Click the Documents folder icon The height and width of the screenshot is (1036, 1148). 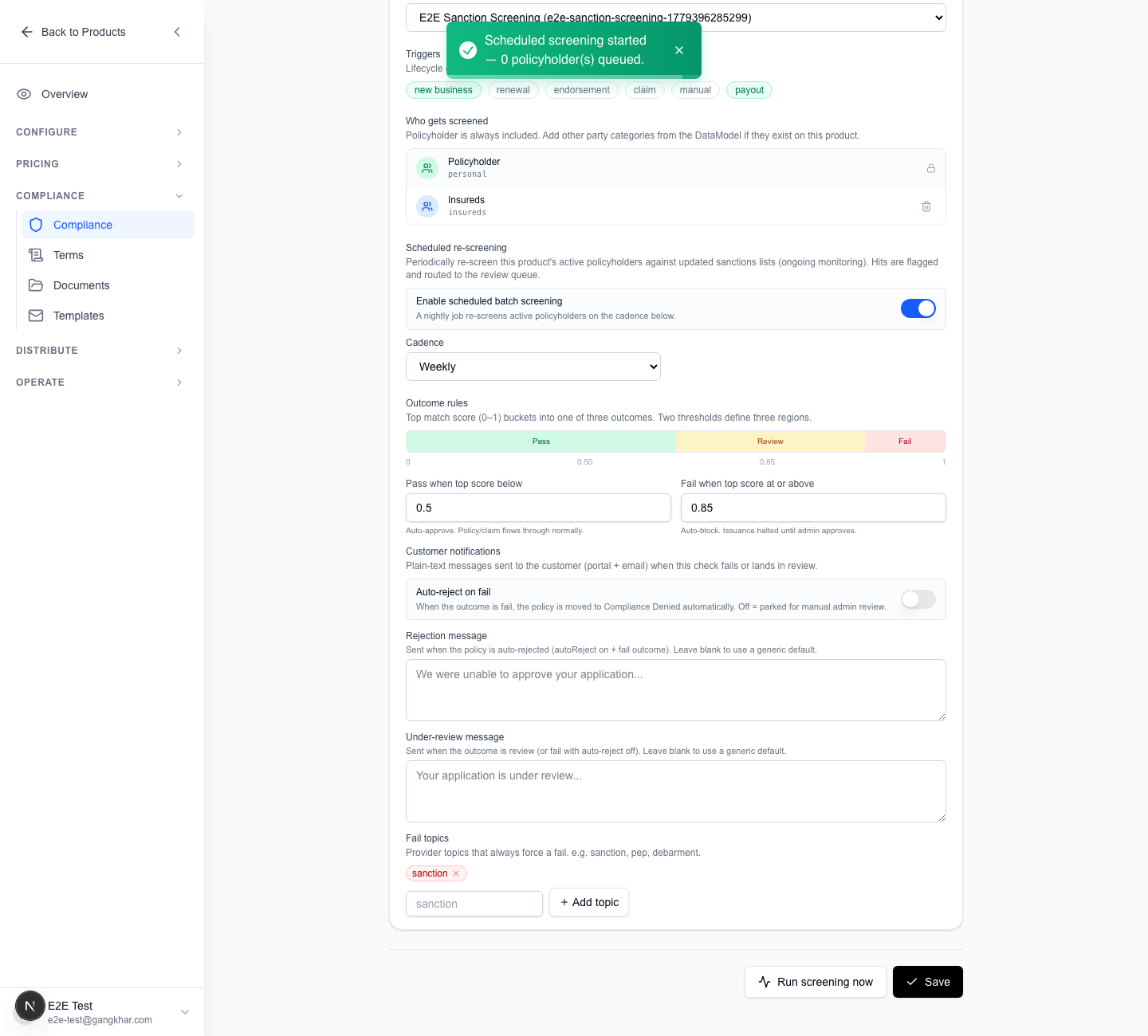[36, 285]
